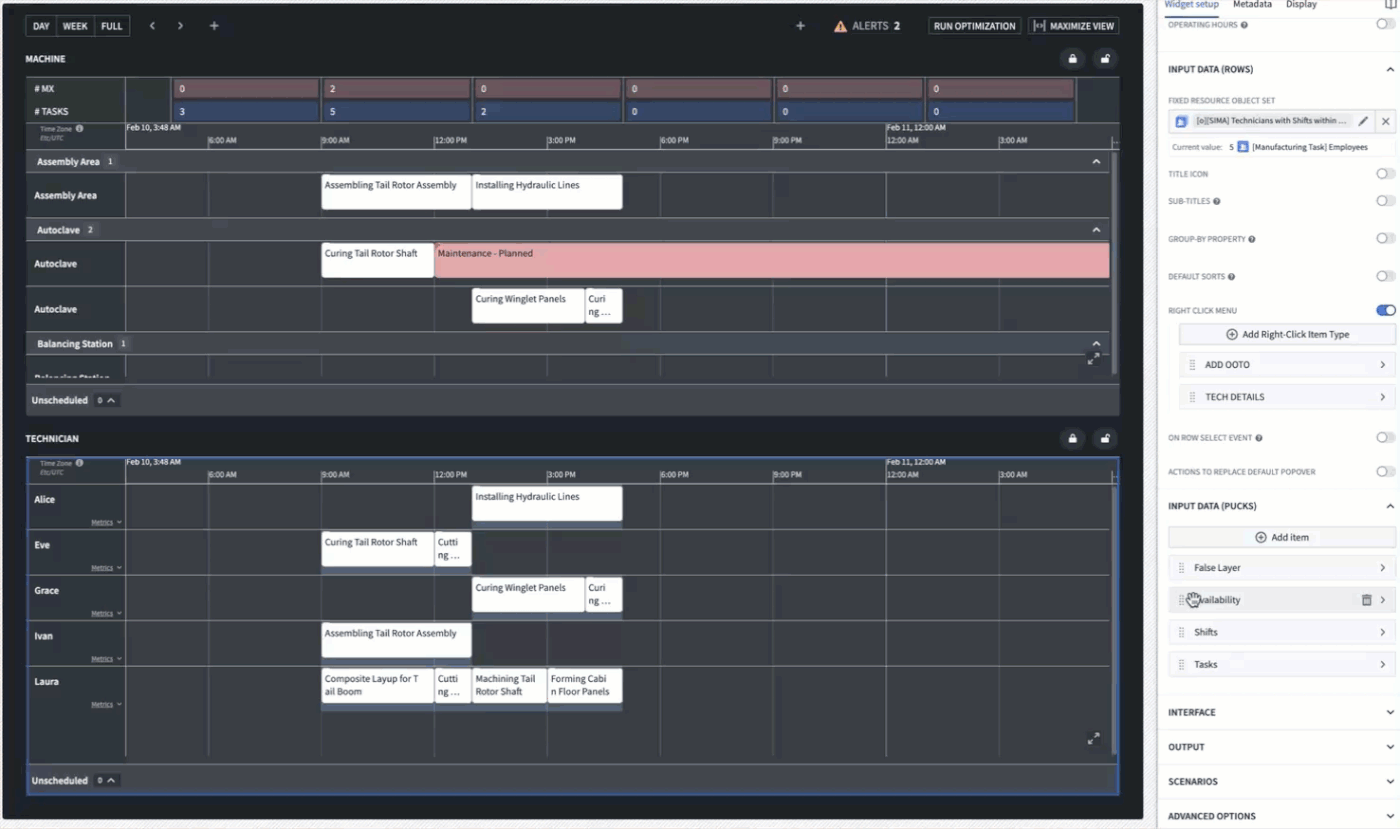The width and height of the screenshot is (1400, 829).
Task: Switch to the Display tab
Action: [1301, 5]
